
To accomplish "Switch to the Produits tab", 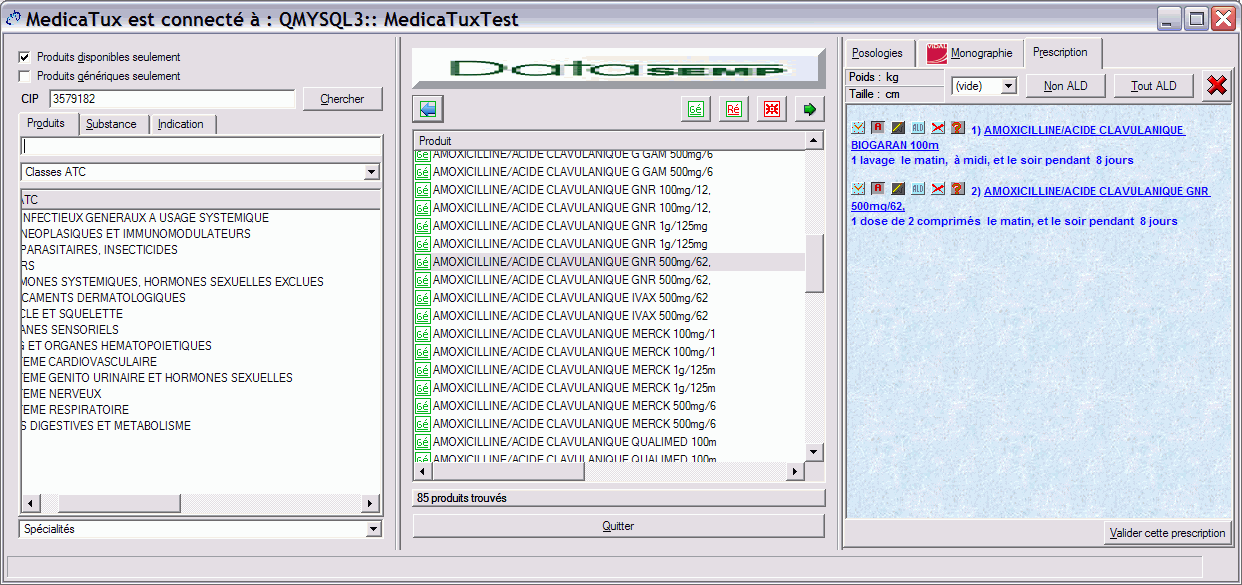I will click(46, 124).
